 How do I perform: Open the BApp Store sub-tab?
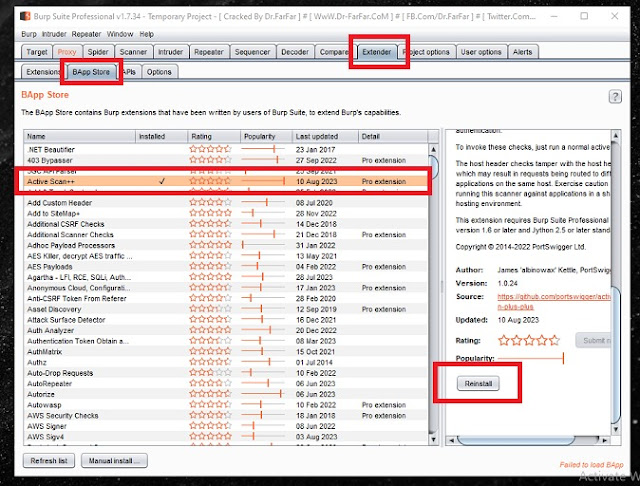(91, 72)
